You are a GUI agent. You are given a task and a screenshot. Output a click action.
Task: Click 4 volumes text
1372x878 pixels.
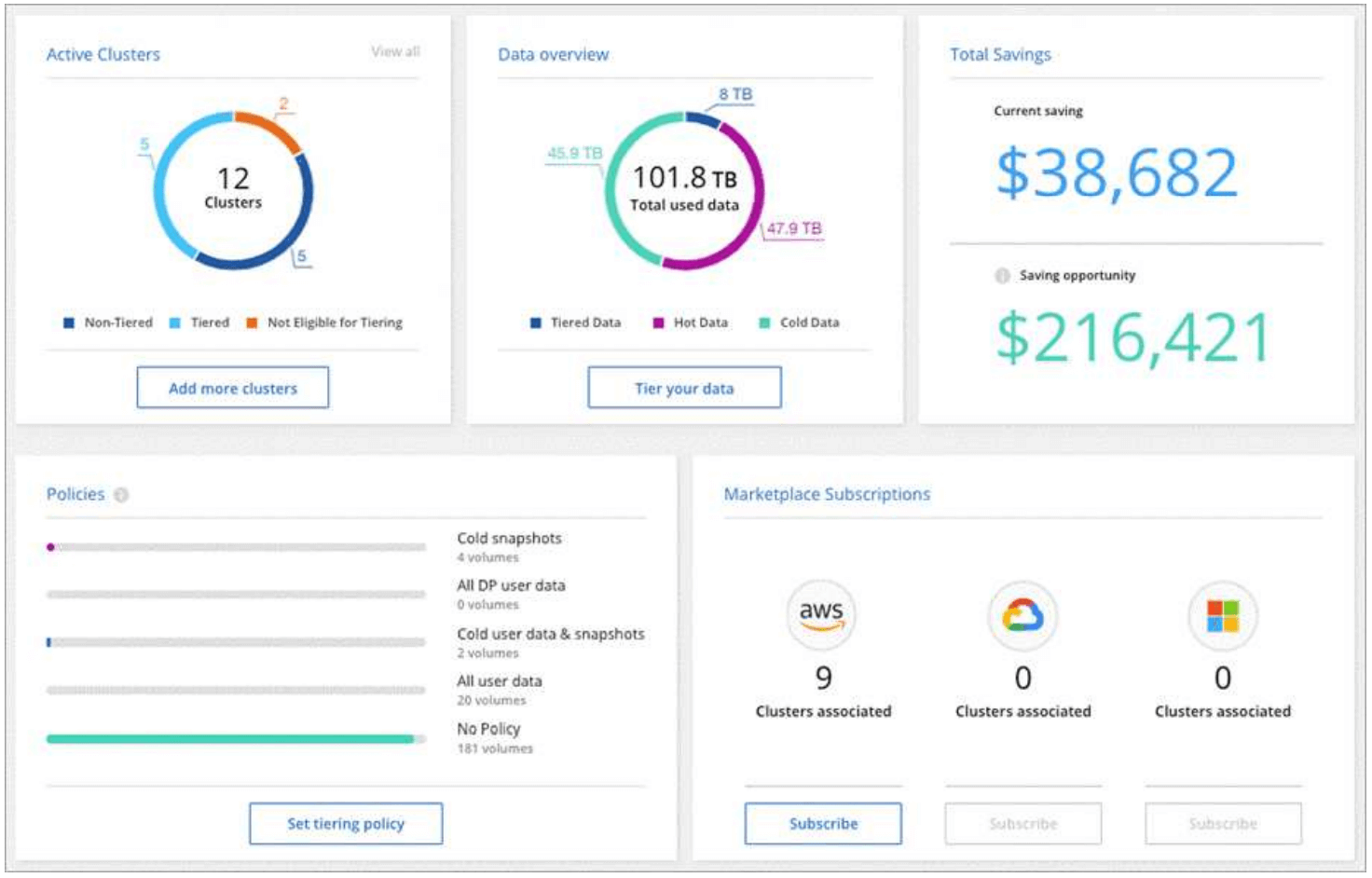(487, 557)
